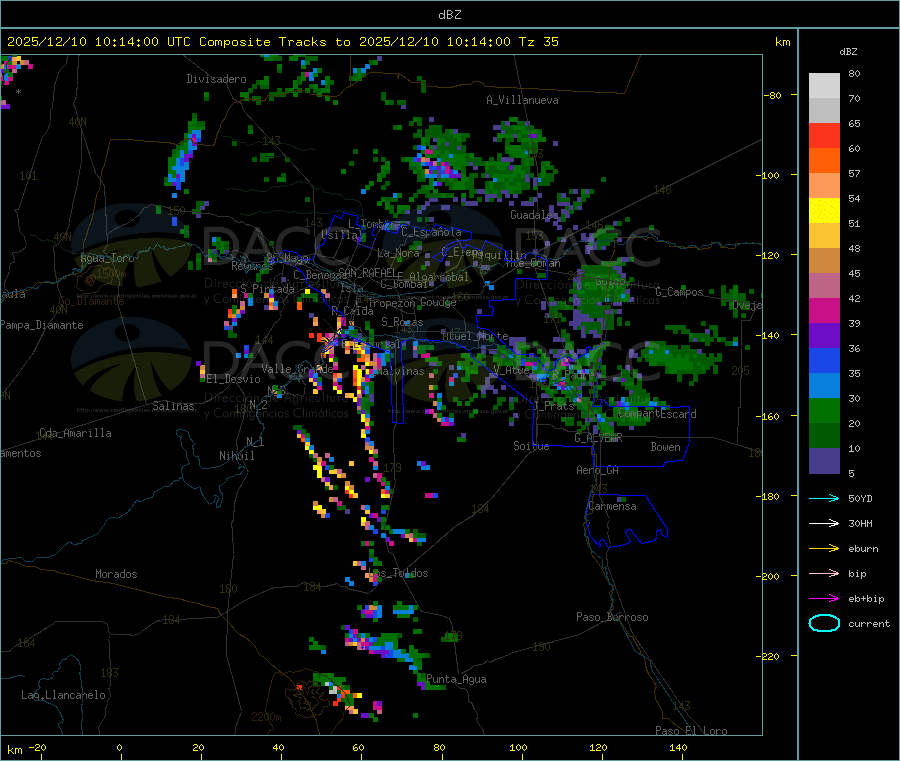Click the green echo cluster near A_Villanueva
The height and width of the screenshot is (761, 900).
(517, 160)
